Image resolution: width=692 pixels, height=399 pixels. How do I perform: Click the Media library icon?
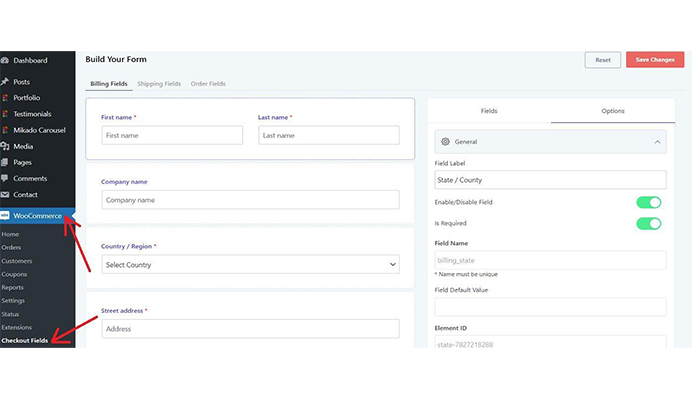coord(5,146)
